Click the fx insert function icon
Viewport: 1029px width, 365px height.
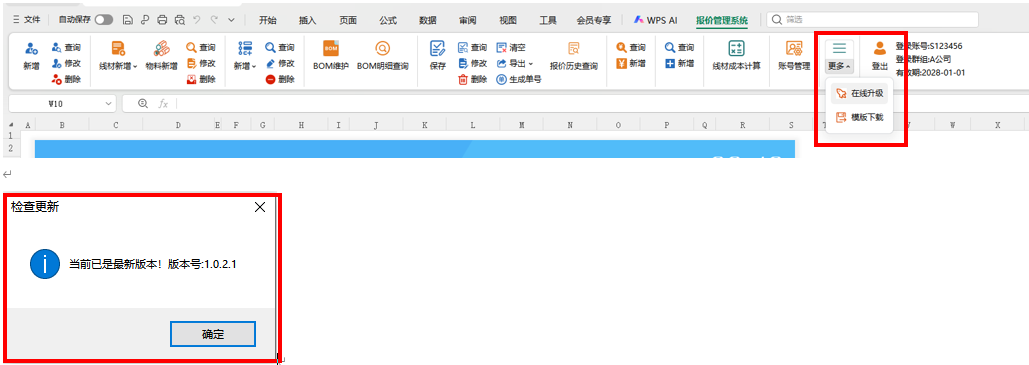tap(163, 104)
